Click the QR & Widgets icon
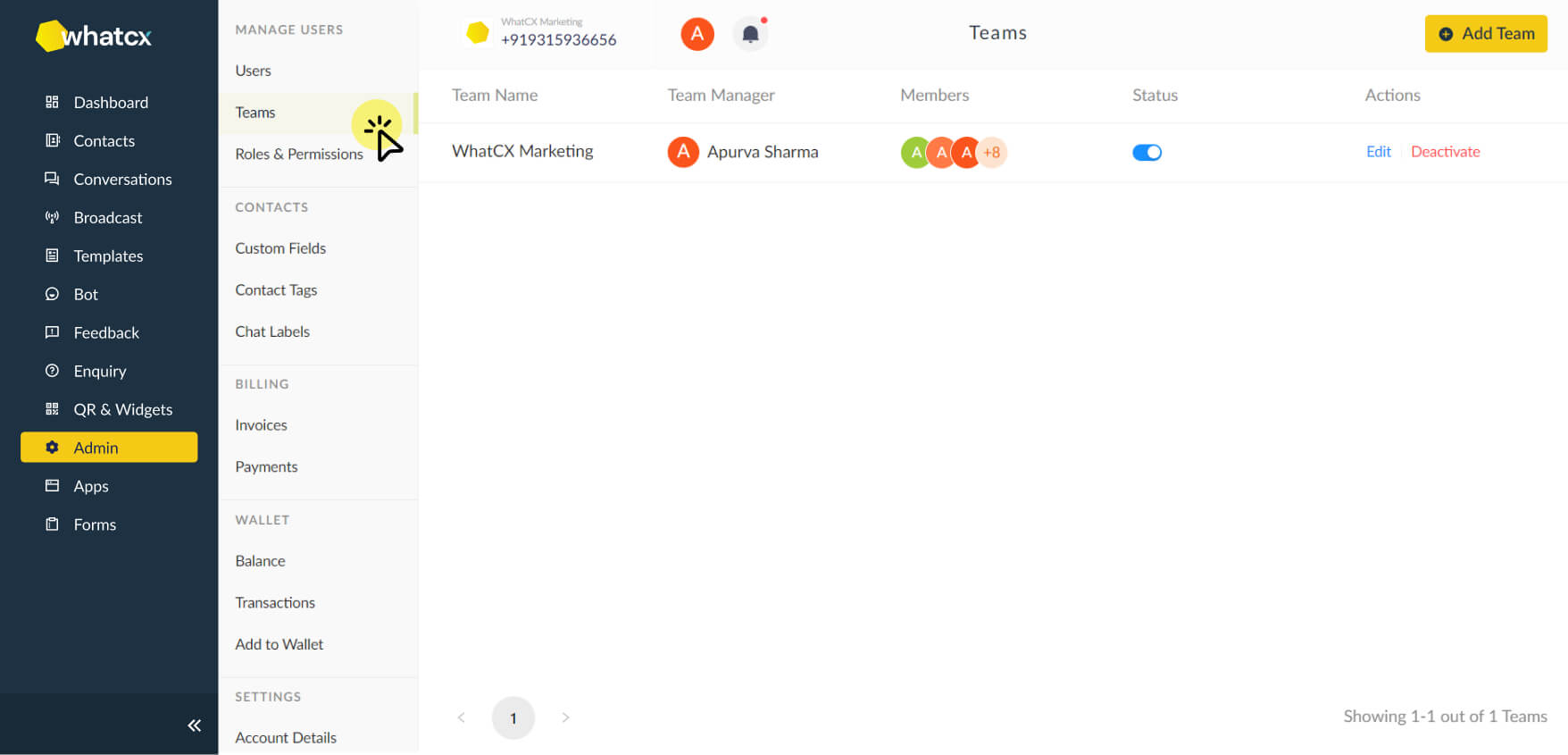 click(52, 409)
